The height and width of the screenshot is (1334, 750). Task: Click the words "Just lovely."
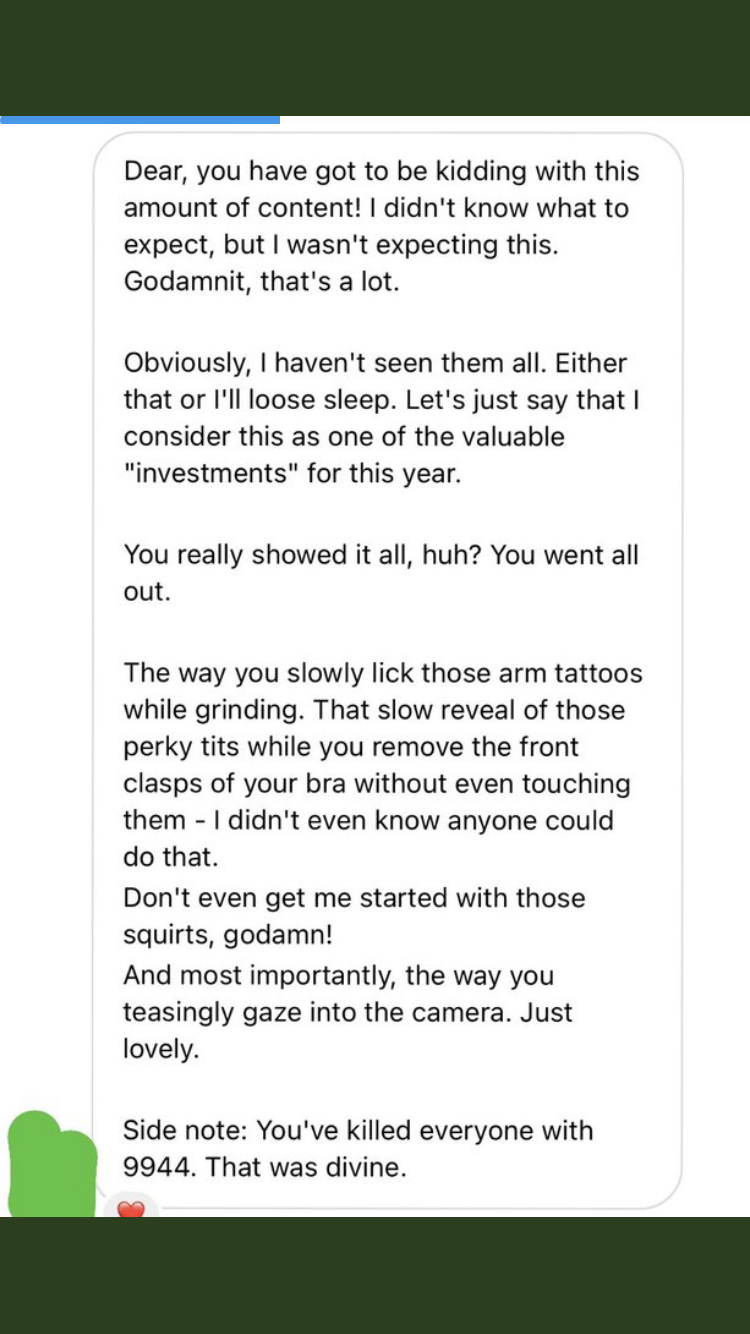pos(348,1031)
